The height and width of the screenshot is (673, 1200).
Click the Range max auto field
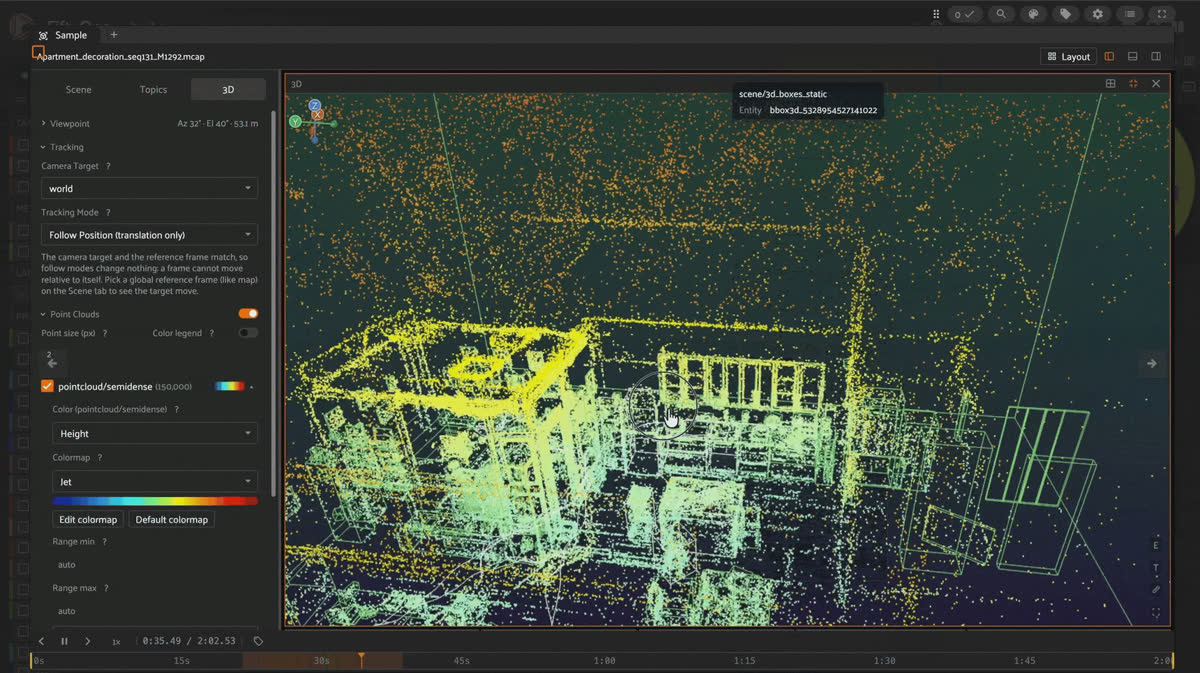(x=155, y=611)
